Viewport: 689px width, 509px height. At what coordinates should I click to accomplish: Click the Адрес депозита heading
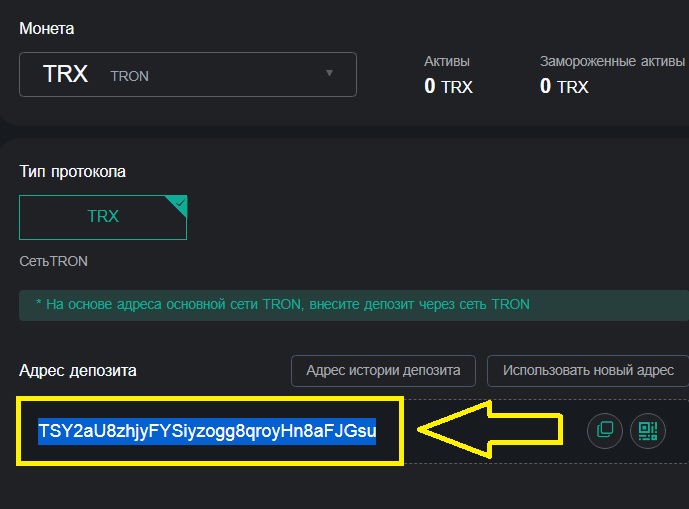coord(78,371)
